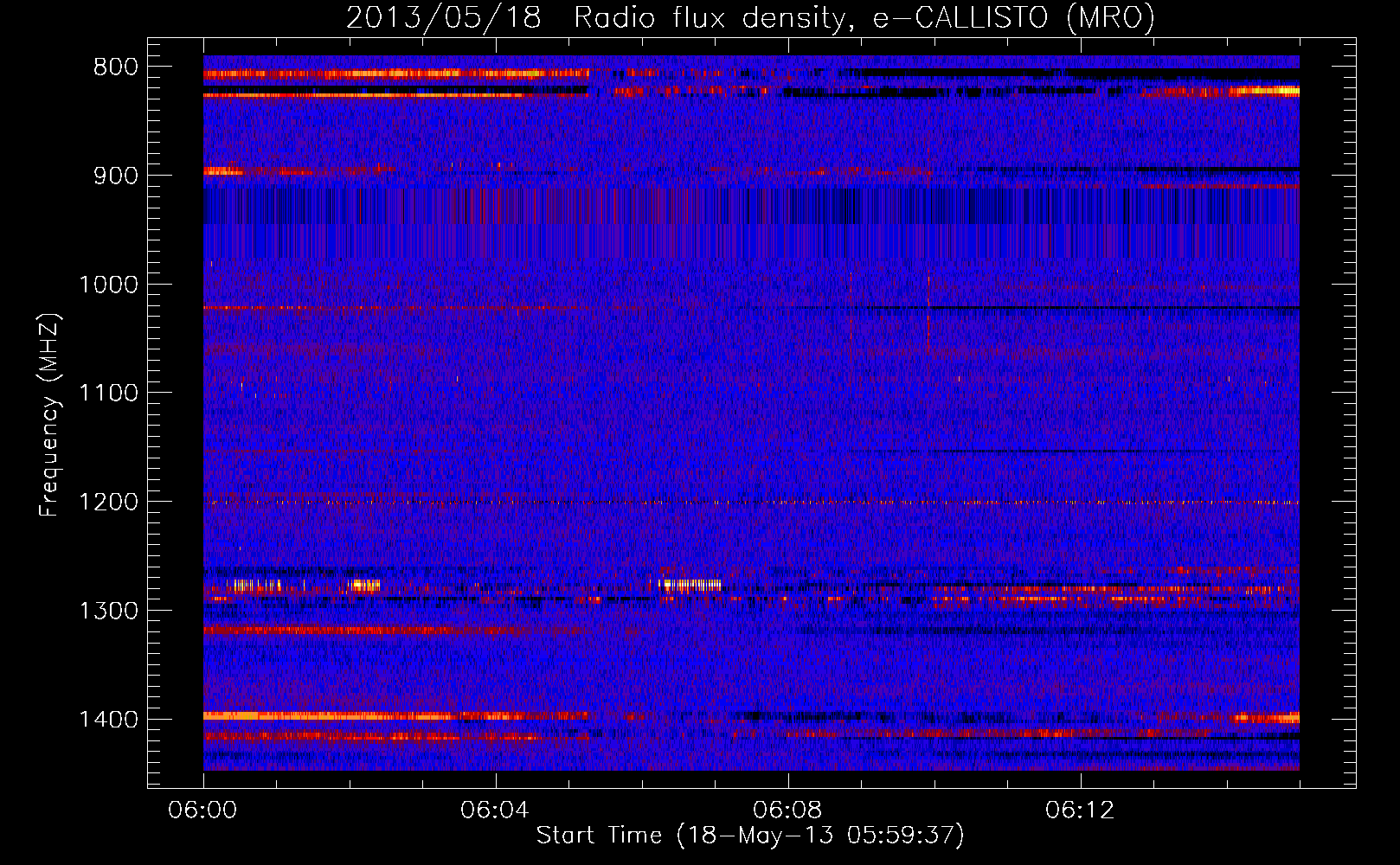Click the 800 frequency tick label
This screenshot has height=865, width=1400.
click(116, 67)
